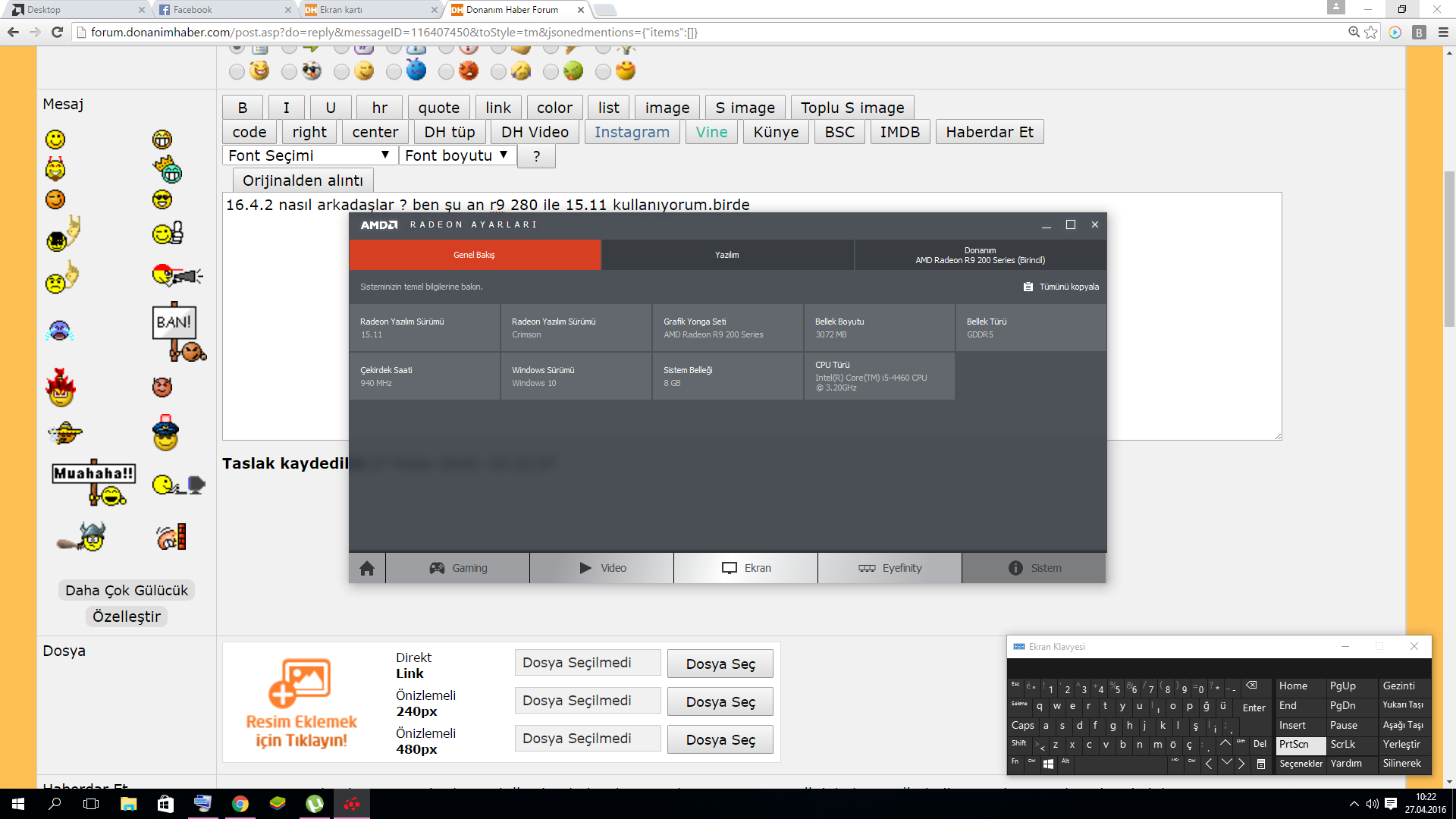Open the Chrome menu hamburger icon
The width and height of the screenshot is (1456, 819).
coord(1443,32)
